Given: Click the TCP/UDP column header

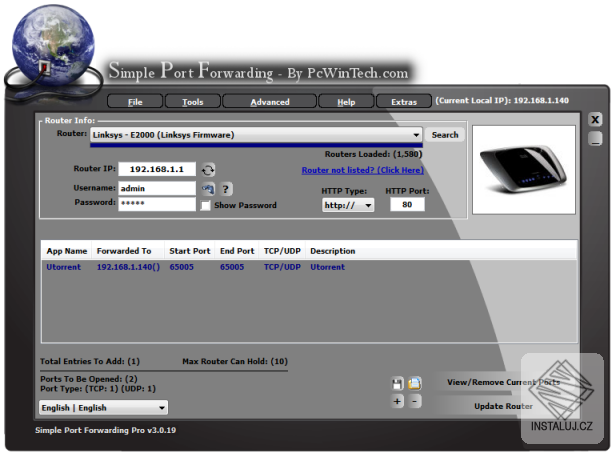Looking at the screenshot, I should (282, 251).
